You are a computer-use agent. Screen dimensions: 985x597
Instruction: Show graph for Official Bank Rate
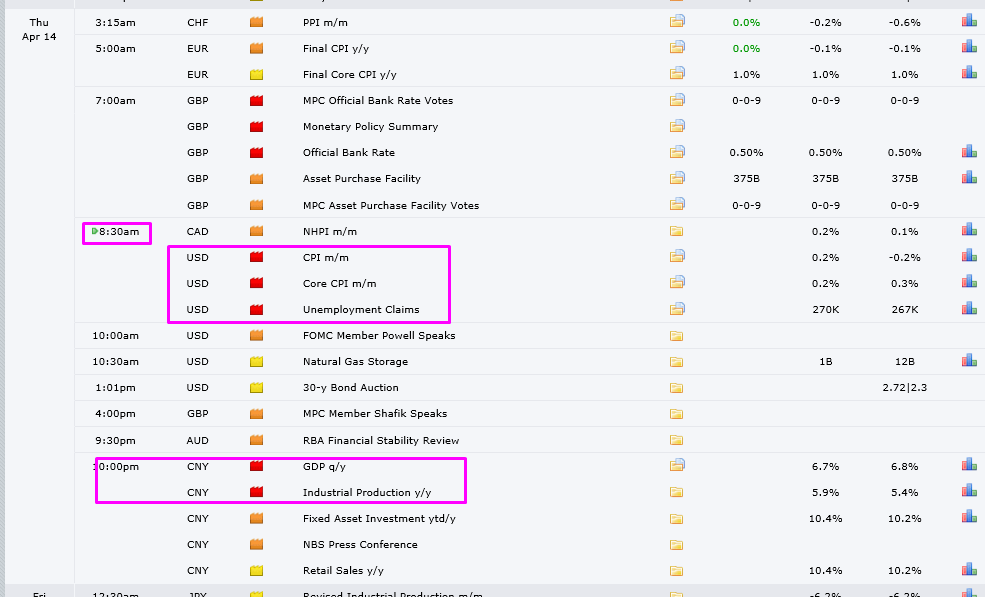pos(969,151)
